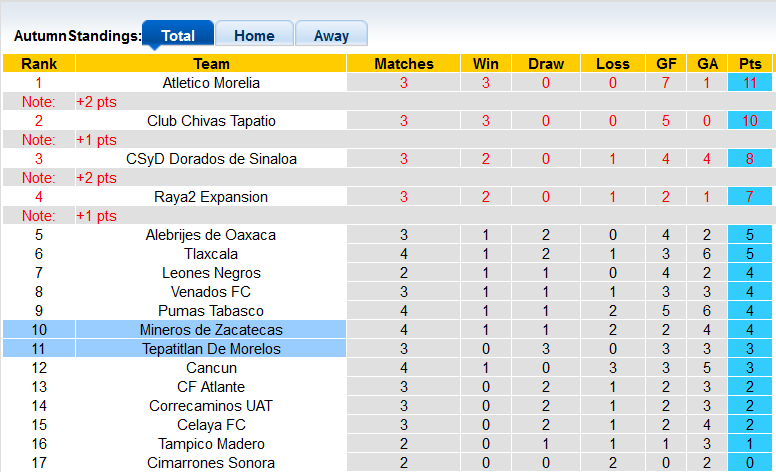Open the Home standings tab
The image size is (776, 472).
click(x=254, y=35)
